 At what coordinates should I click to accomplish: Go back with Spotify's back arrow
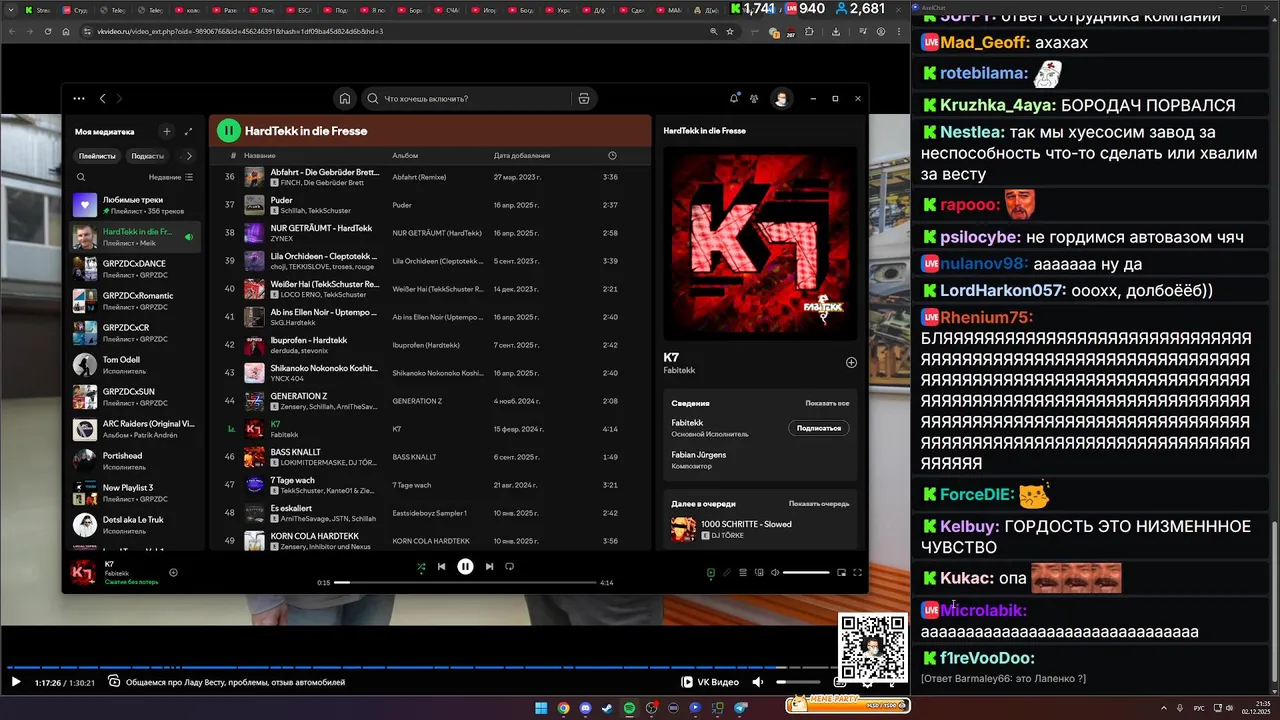(102, 99)
